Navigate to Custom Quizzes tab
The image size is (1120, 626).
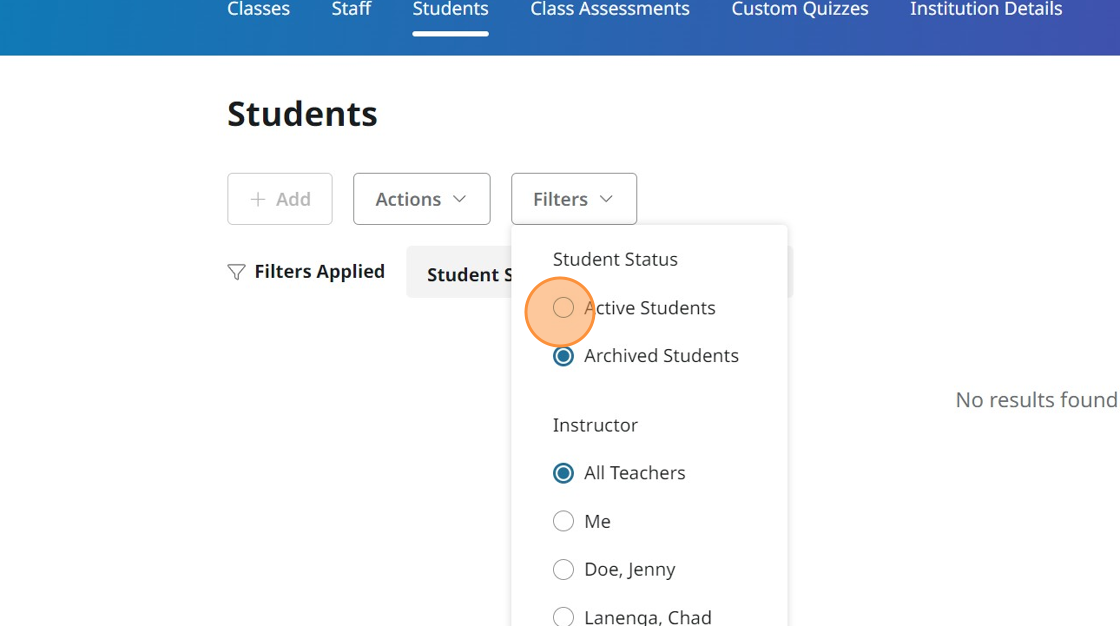click(799, 10)
